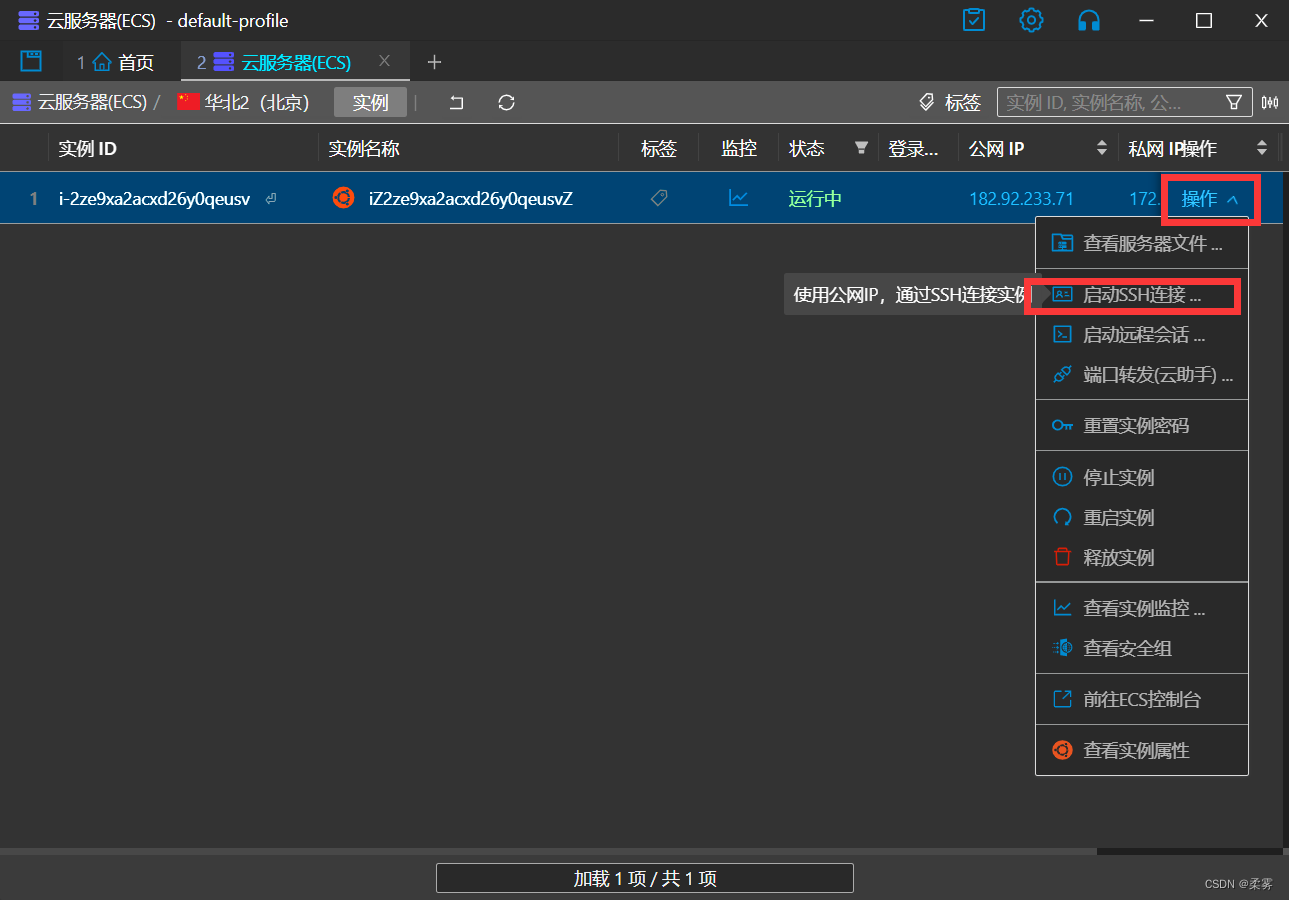Switch to the 首页 tab
The width and height of the screenshot is (1289, 900).
116,62
